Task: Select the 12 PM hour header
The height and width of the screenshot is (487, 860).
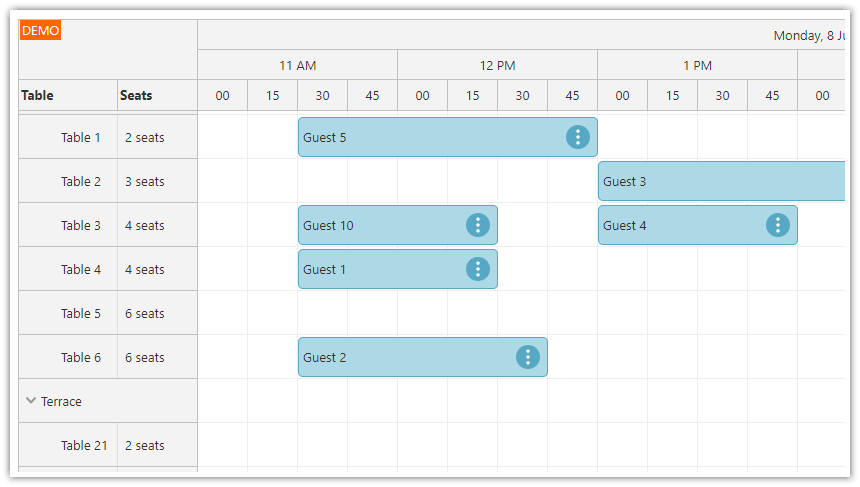Action: (497, 66)
